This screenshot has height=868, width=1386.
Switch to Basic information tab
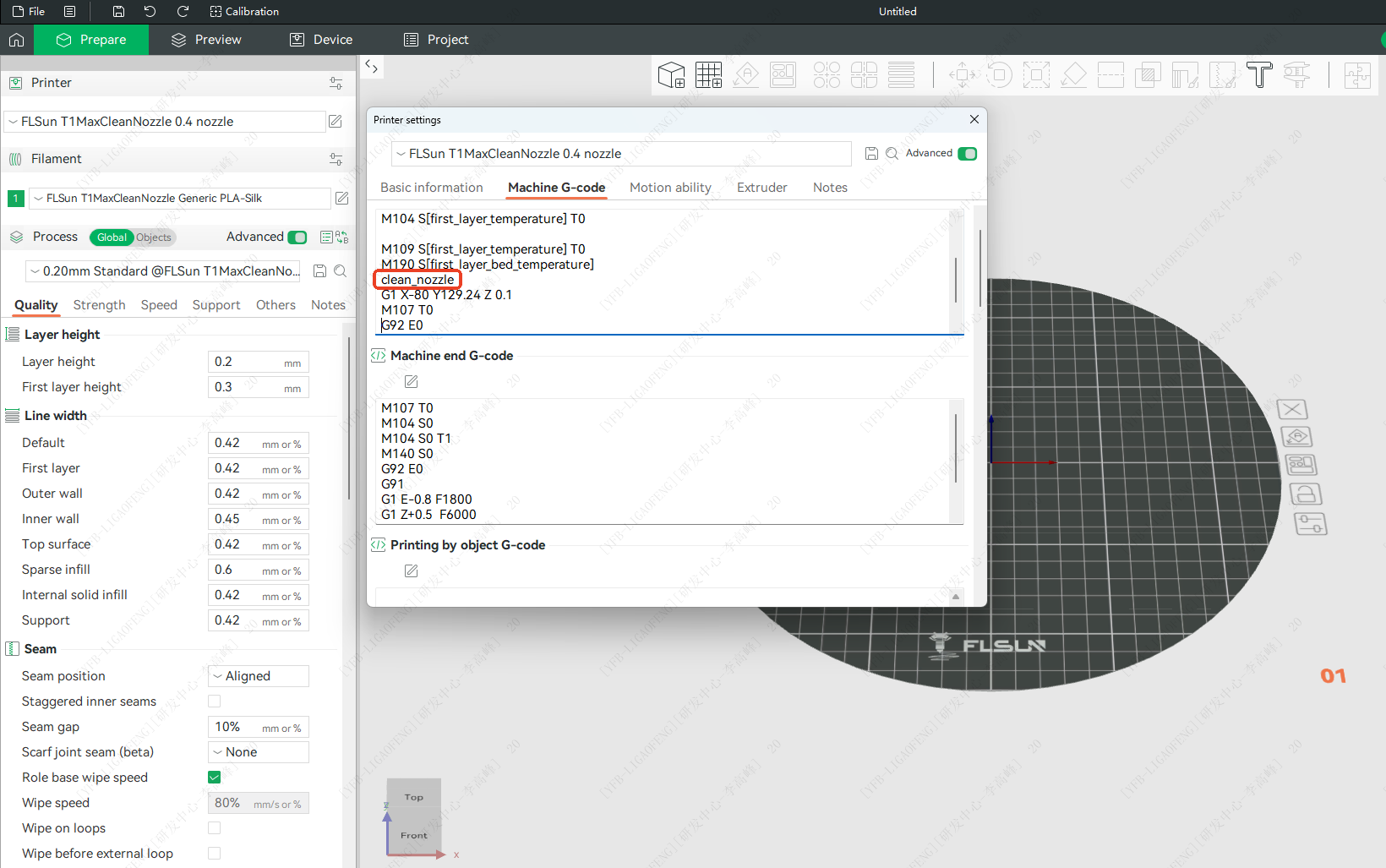432,188
